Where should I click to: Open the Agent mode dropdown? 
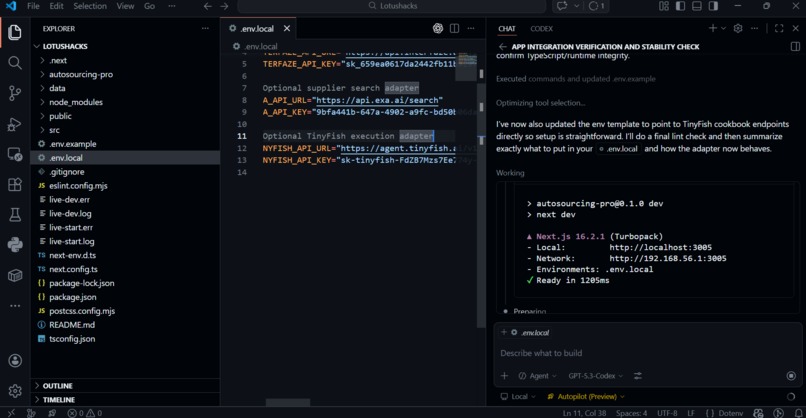coord(537,376)
